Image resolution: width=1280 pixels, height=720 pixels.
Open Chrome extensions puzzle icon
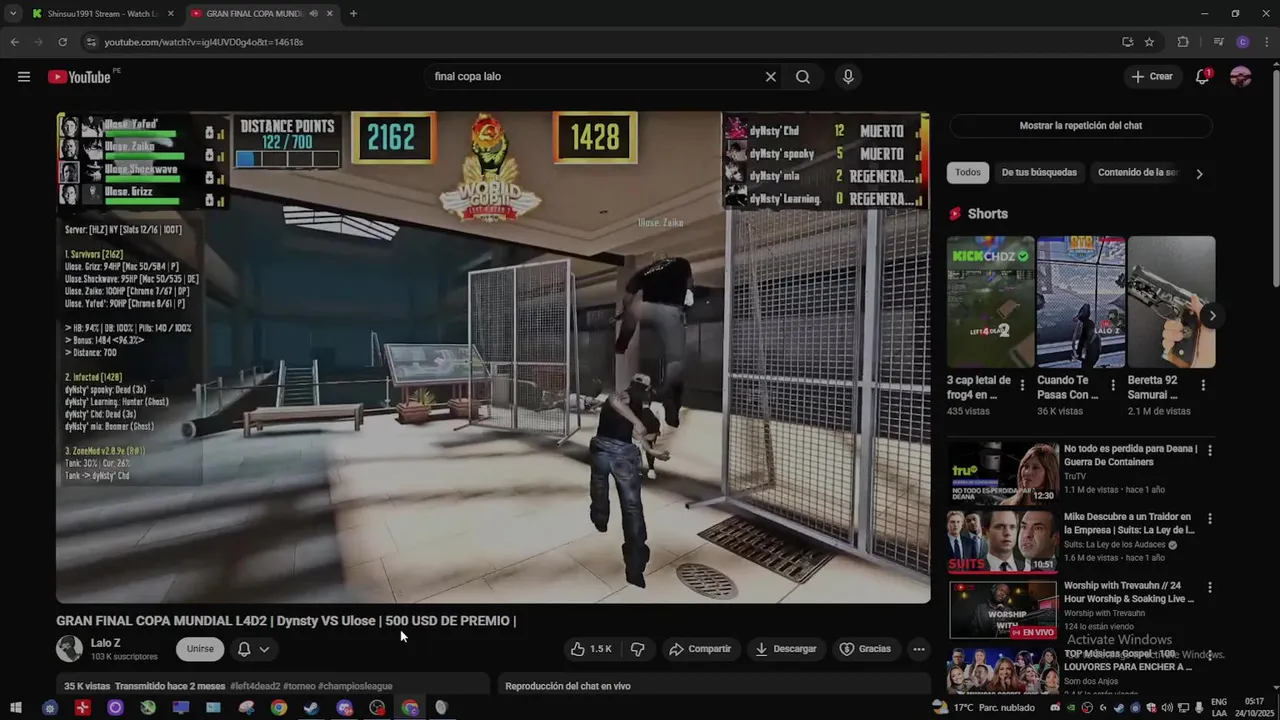pyautogui.click(x=1183, y=42)
